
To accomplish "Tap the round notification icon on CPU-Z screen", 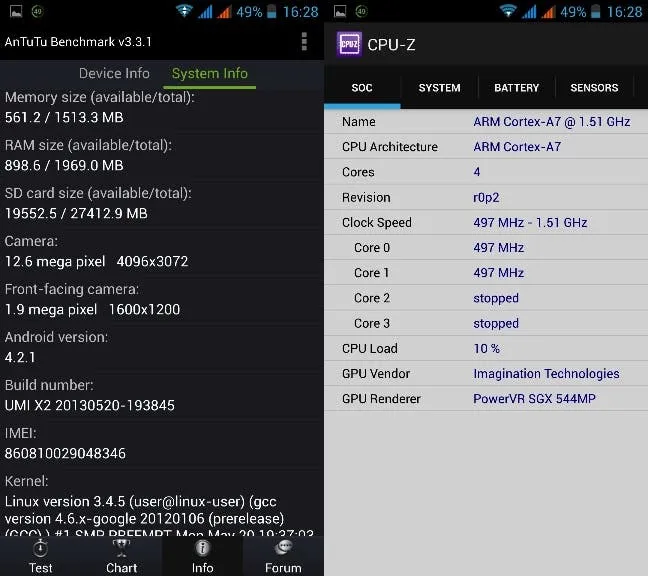I will coord(361,12).
